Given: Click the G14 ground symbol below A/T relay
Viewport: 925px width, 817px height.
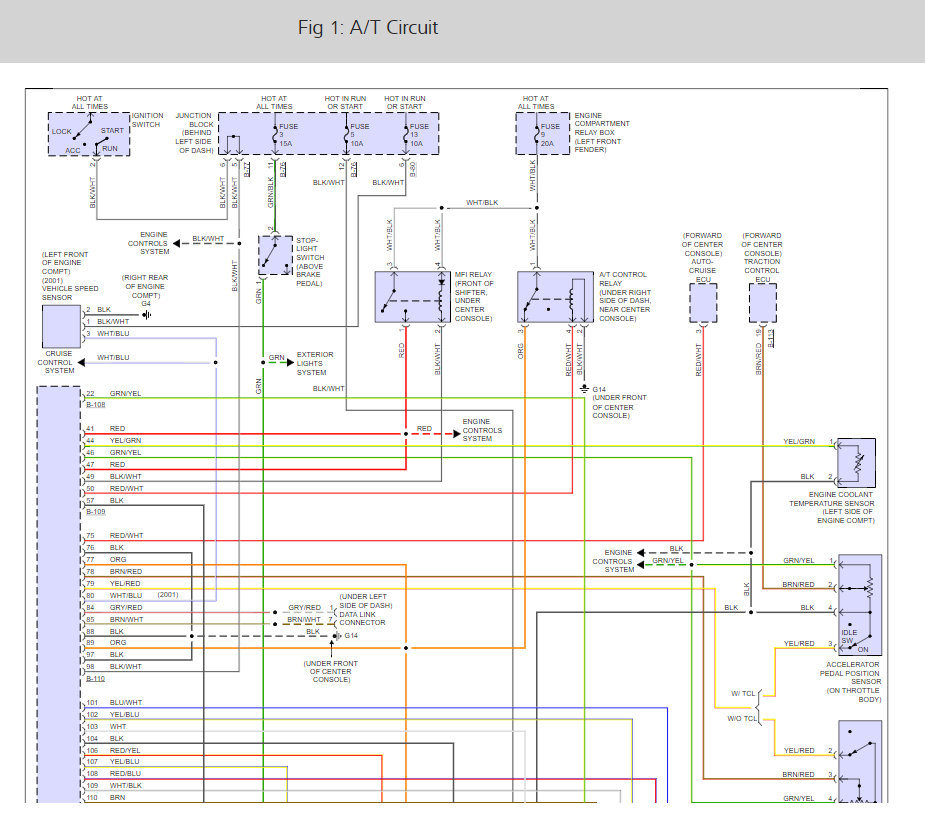Looking at the screenshot, I should [x=584, y=389].
